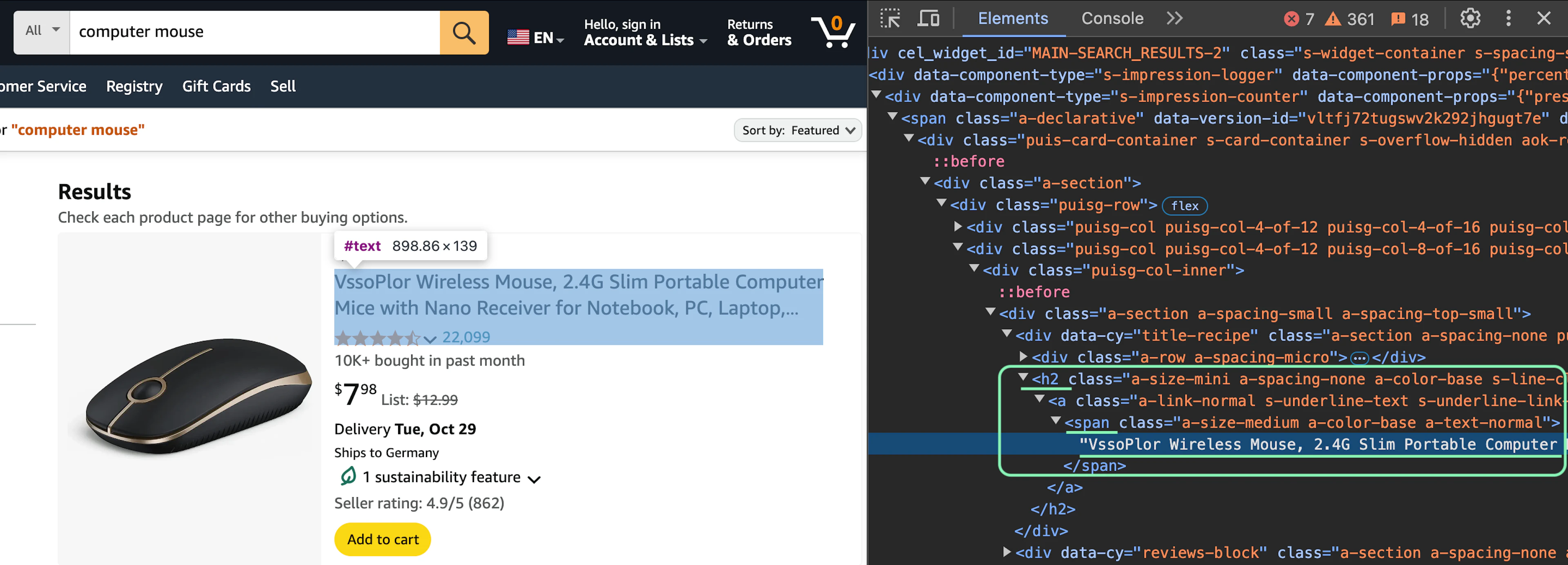Click 'Ships to Germany' text
This screenshot has height=565, width=1568.
point(387,452)
